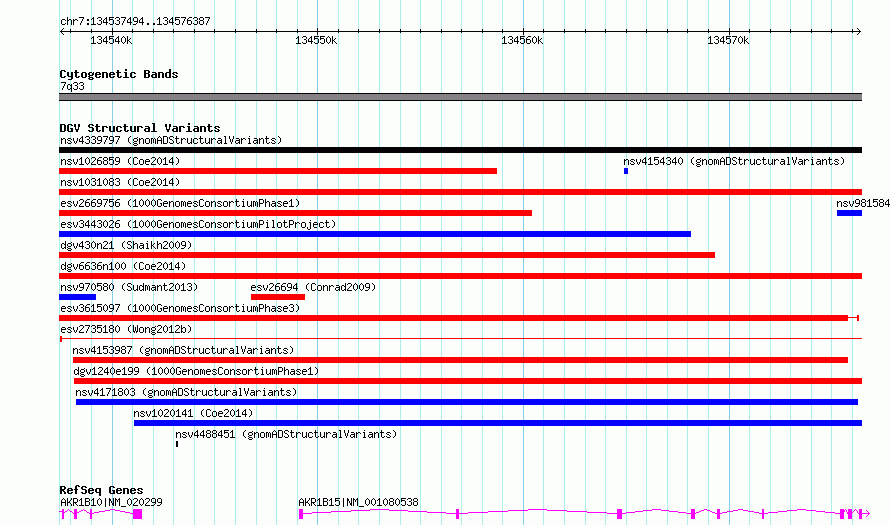Click the short blue nsv970580 bar
The height and width of the screenshot is (525, 890).
[78, 297]
